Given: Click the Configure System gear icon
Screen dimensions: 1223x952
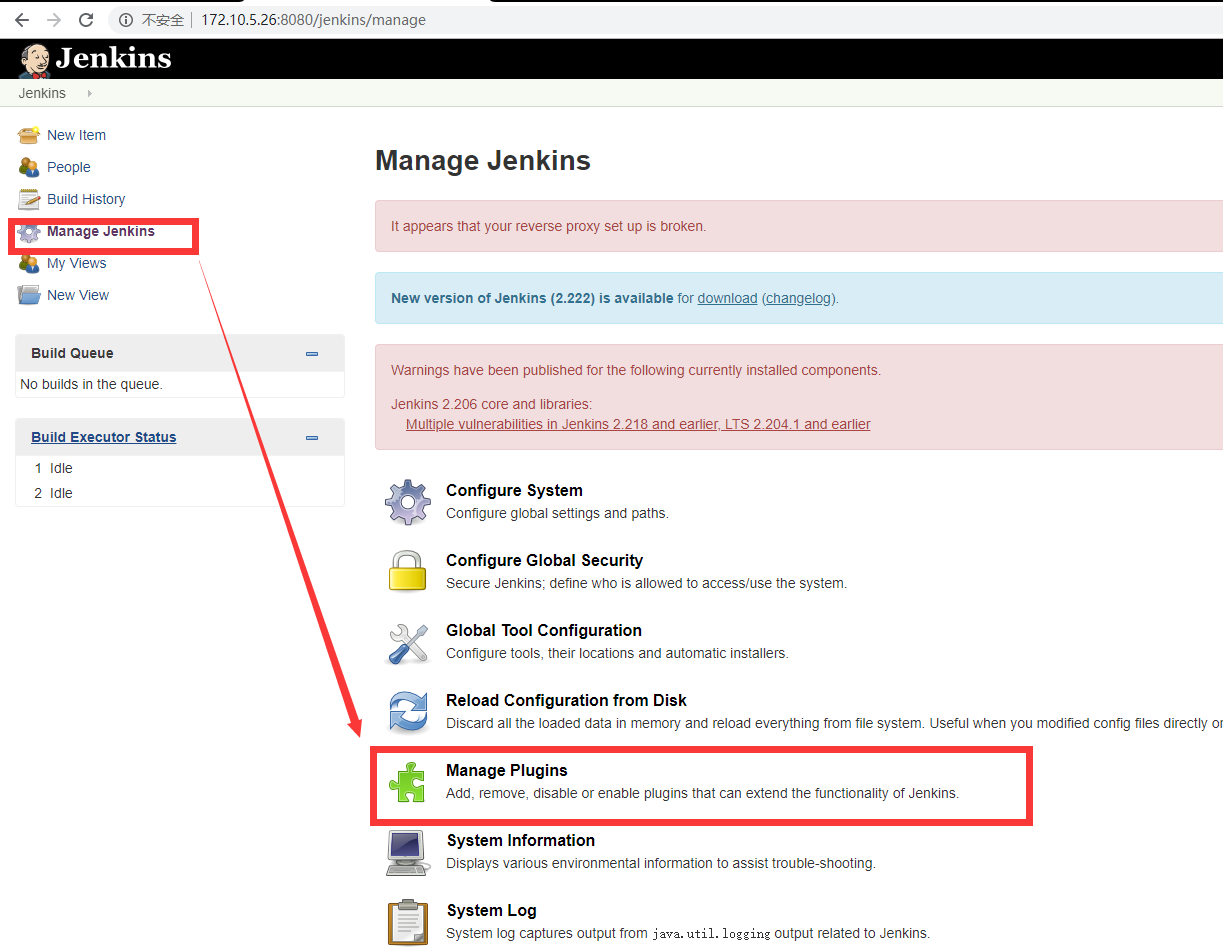Looking at the screenshot, I should [408, 502].
